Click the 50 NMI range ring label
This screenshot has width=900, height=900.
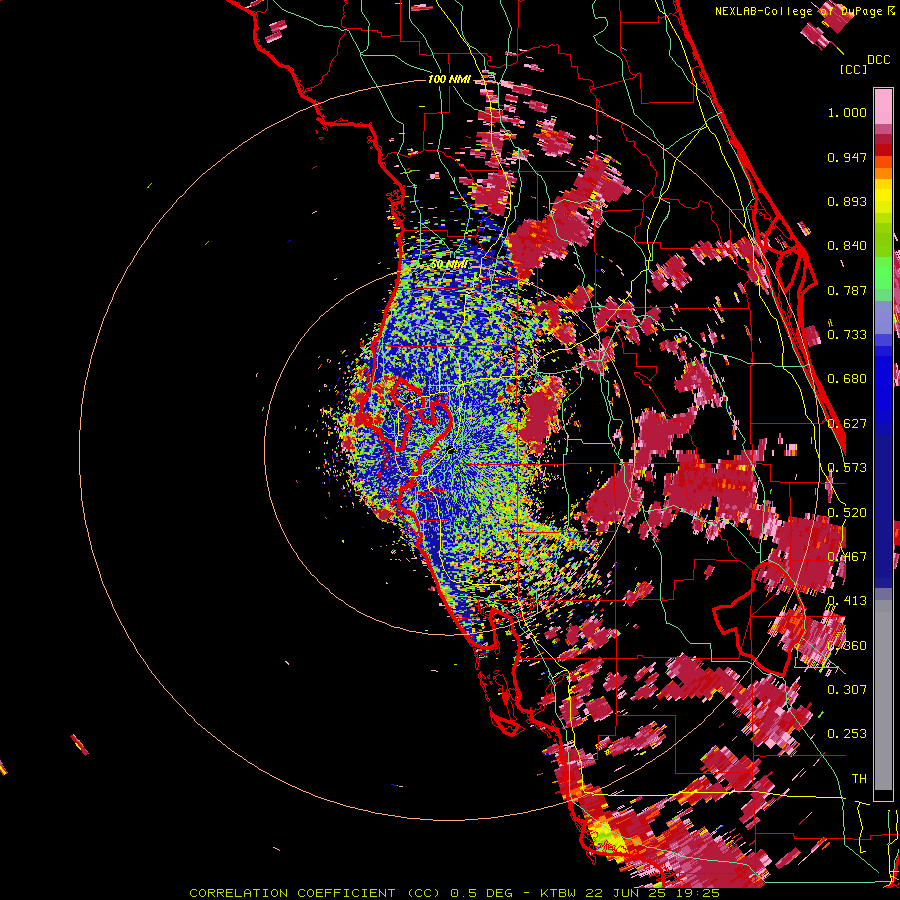[x=448, y=265]
